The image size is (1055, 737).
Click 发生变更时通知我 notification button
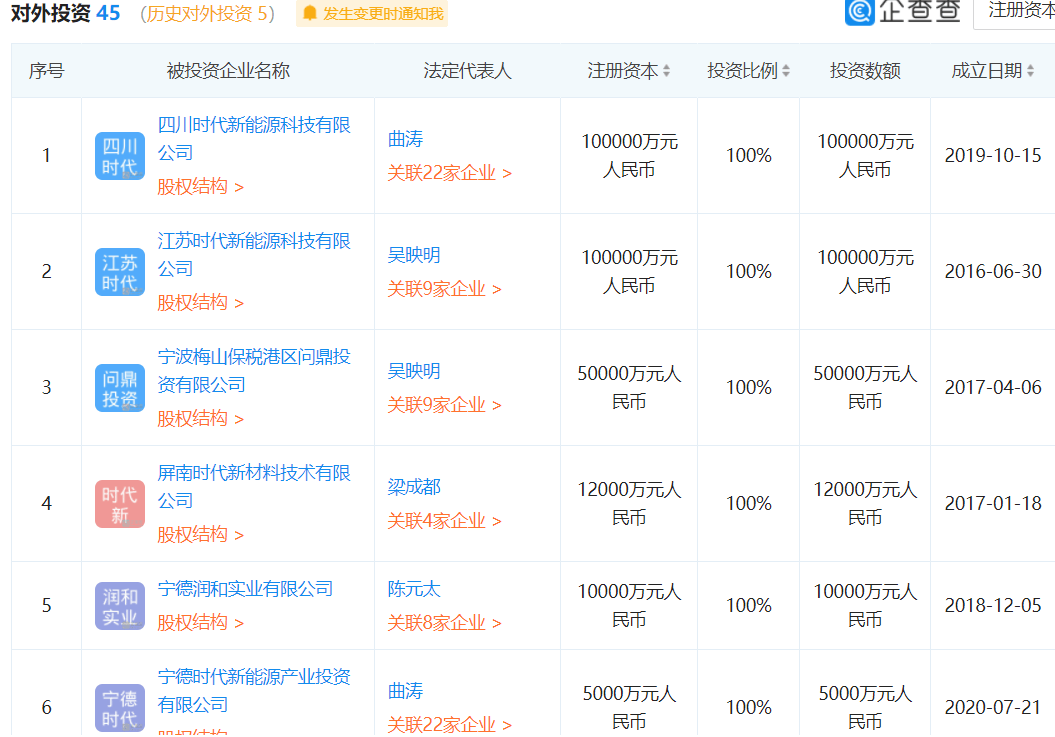(372, 13)
